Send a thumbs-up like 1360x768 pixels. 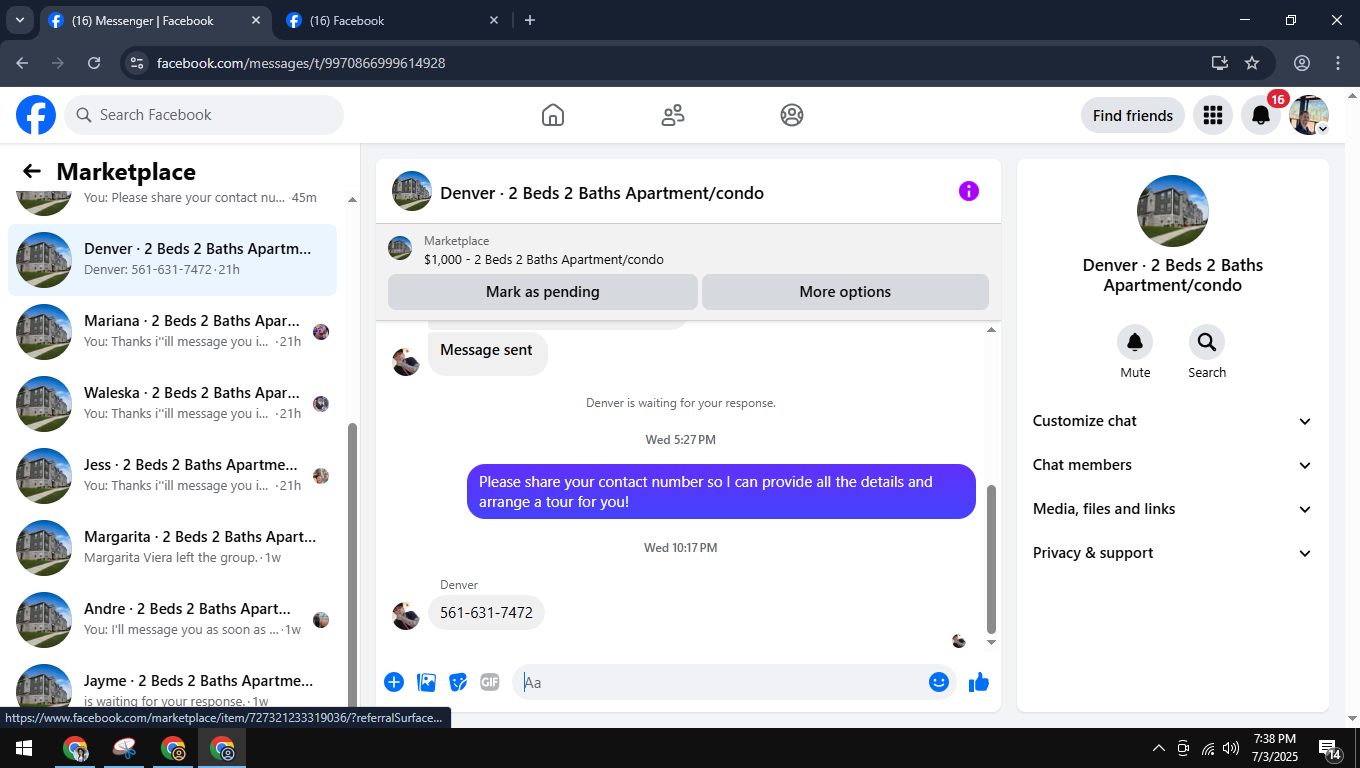tap(979, 682)
